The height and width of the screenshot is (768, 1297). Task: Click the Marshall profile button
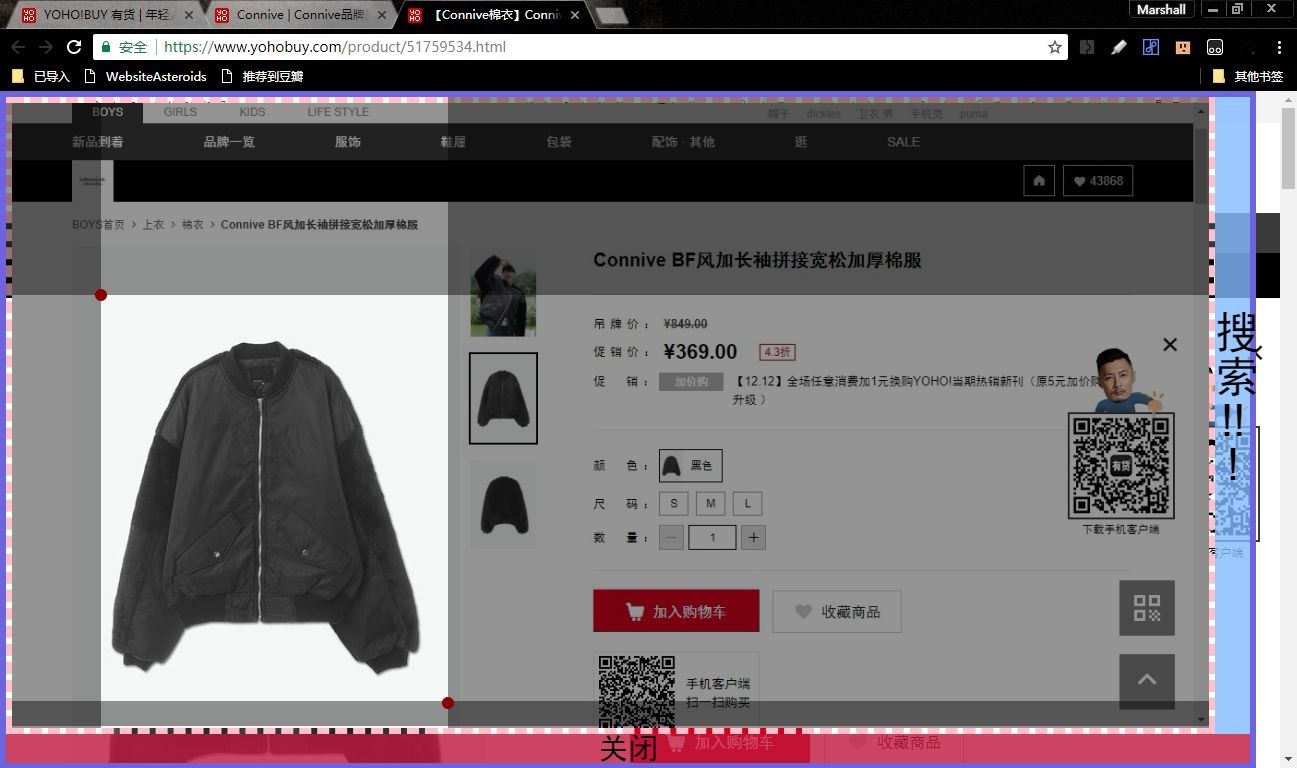coord(1162,10)
